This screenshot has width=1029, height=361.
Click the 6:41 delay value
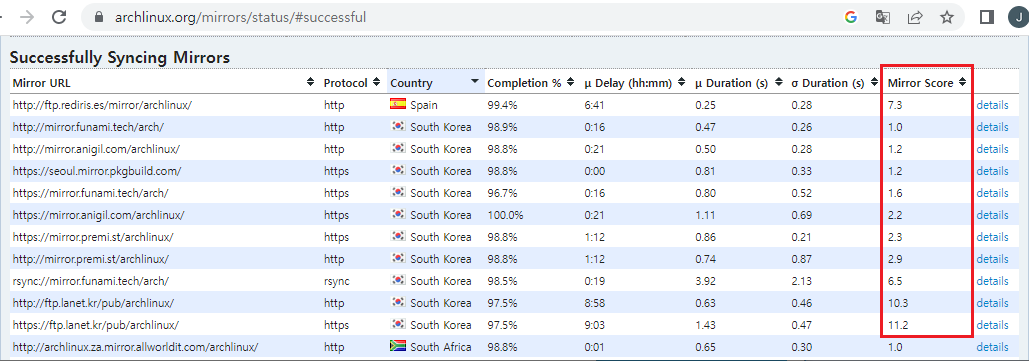pos(594,105)
